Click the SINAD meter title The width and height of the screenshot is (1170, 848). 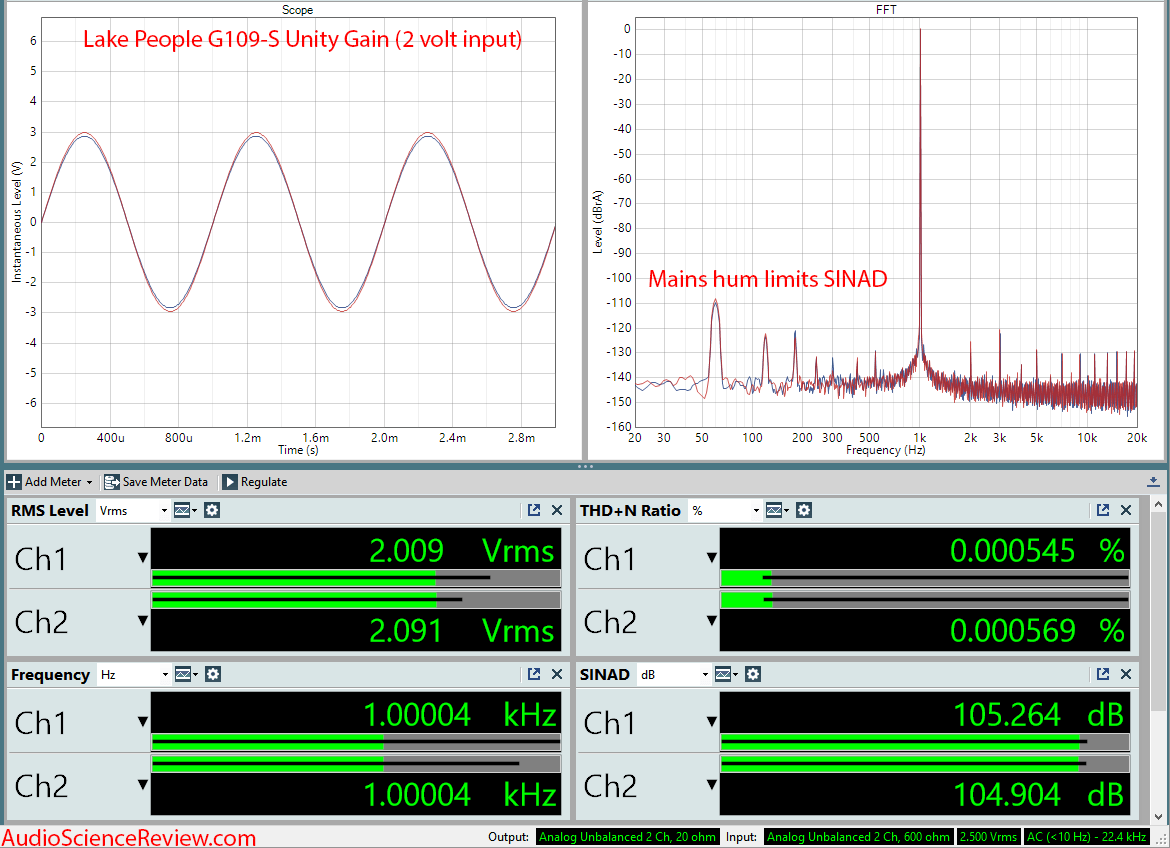click(x=604, y=675)
